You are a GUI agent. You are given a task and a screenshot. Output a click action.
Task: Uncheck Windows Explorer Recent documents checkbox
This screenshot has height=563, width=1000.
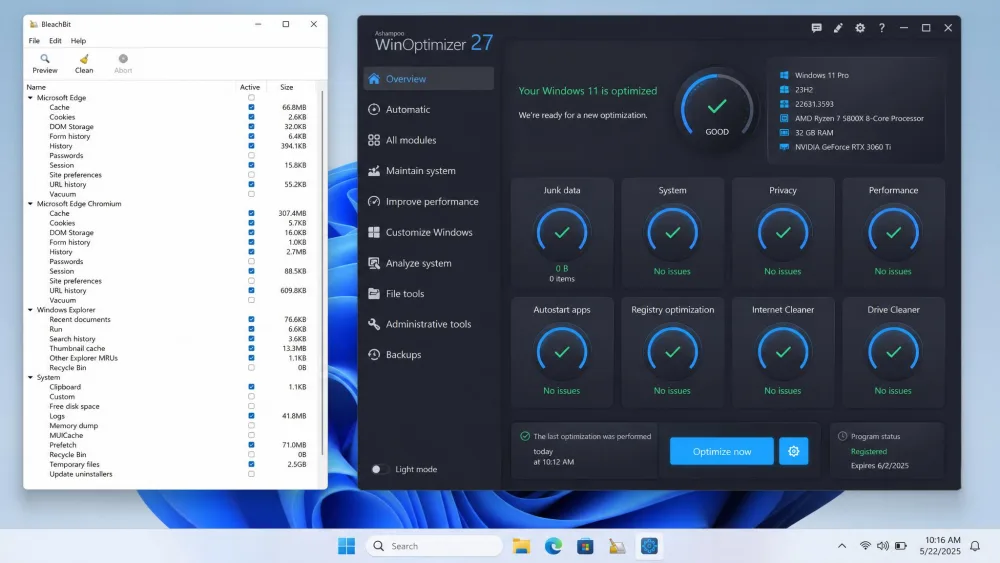pos(251,319)
